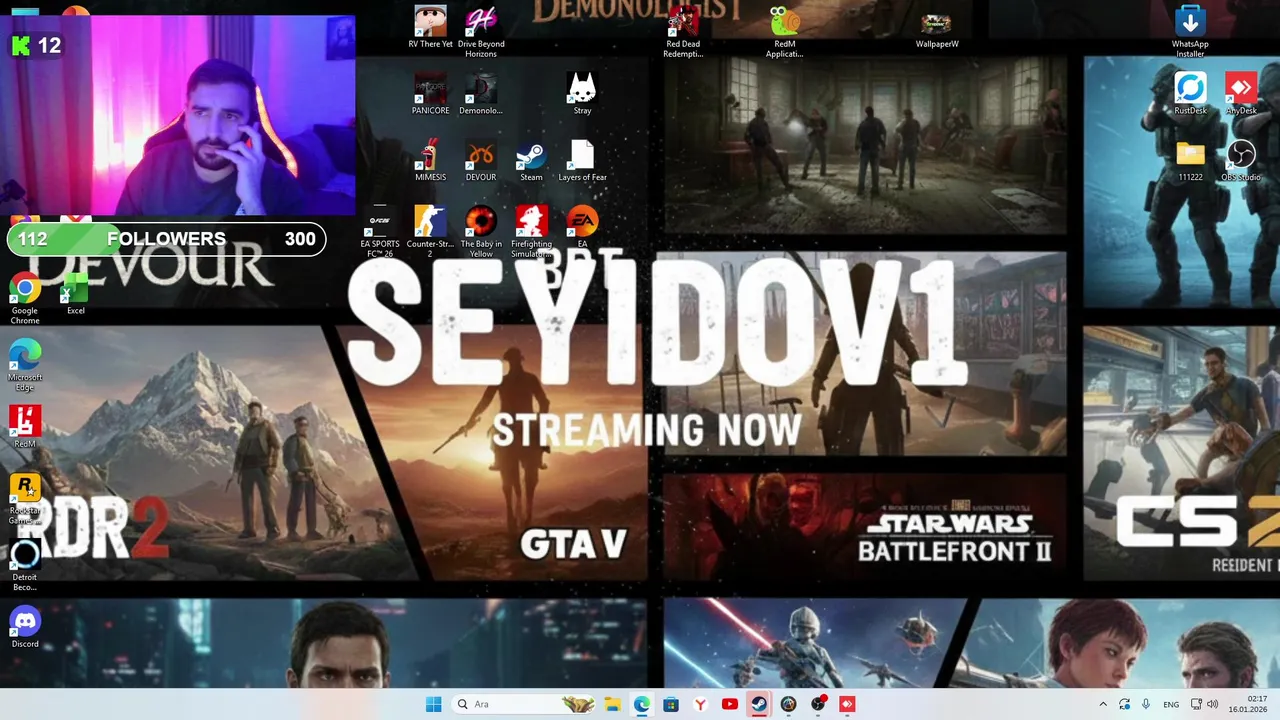Open YouTube from the taskbar
Screen dimensions: 1280x720
729,704
